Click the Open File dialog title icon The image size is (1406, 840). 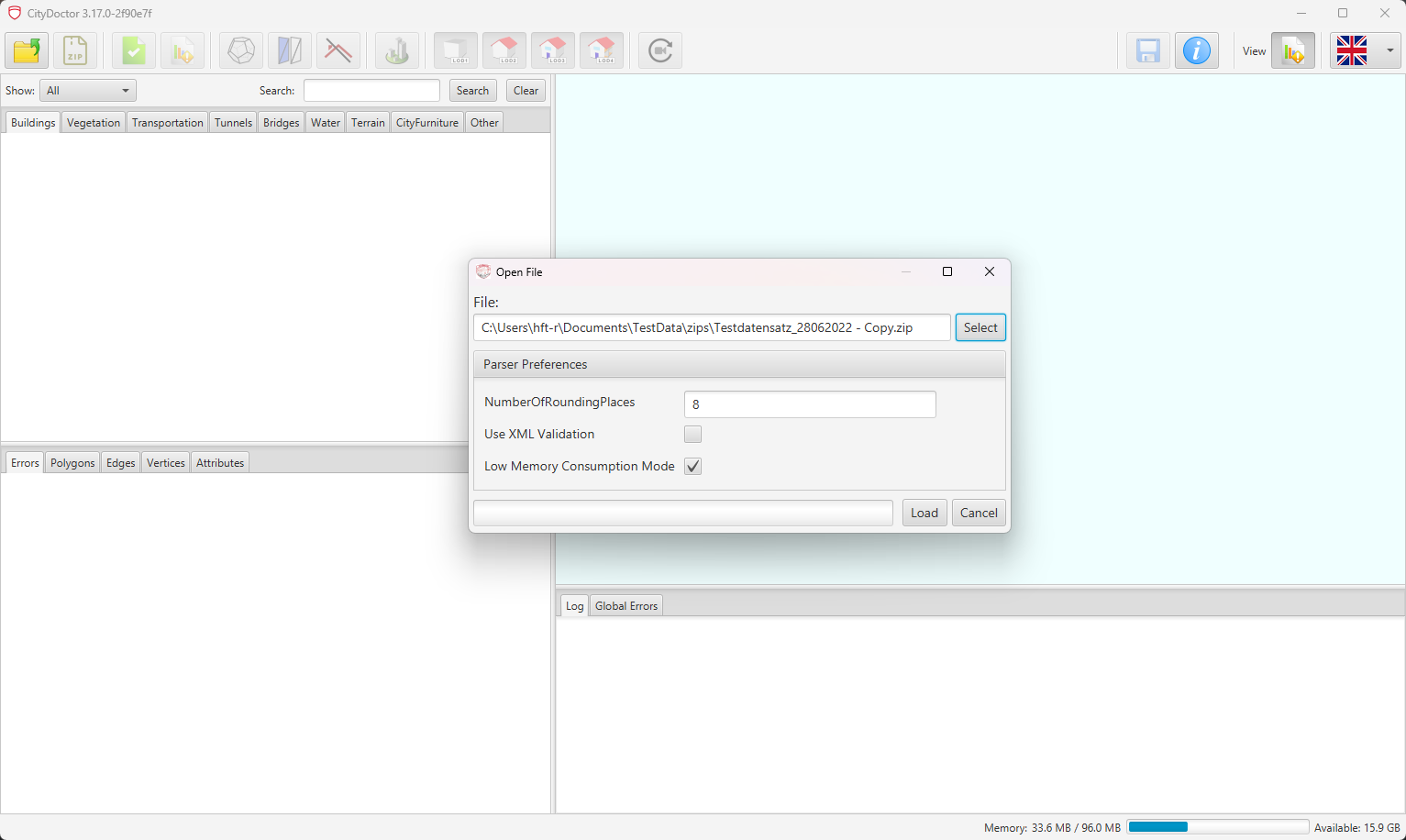pyautogui.click(x=483, y=271)
